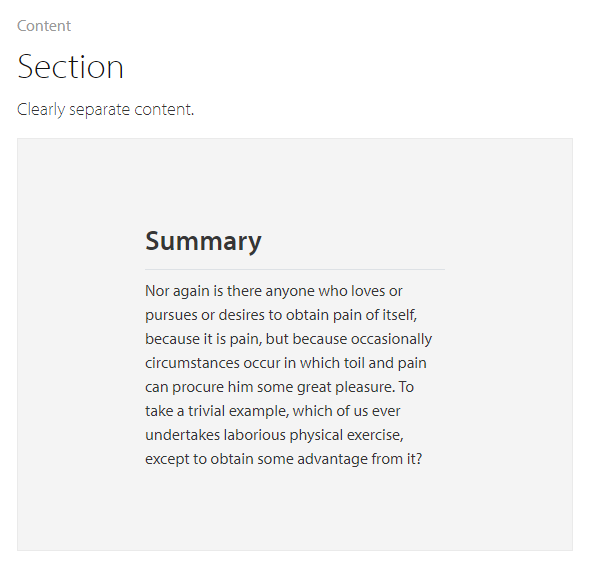
Task: Click the Section page title
Action: 70,67
